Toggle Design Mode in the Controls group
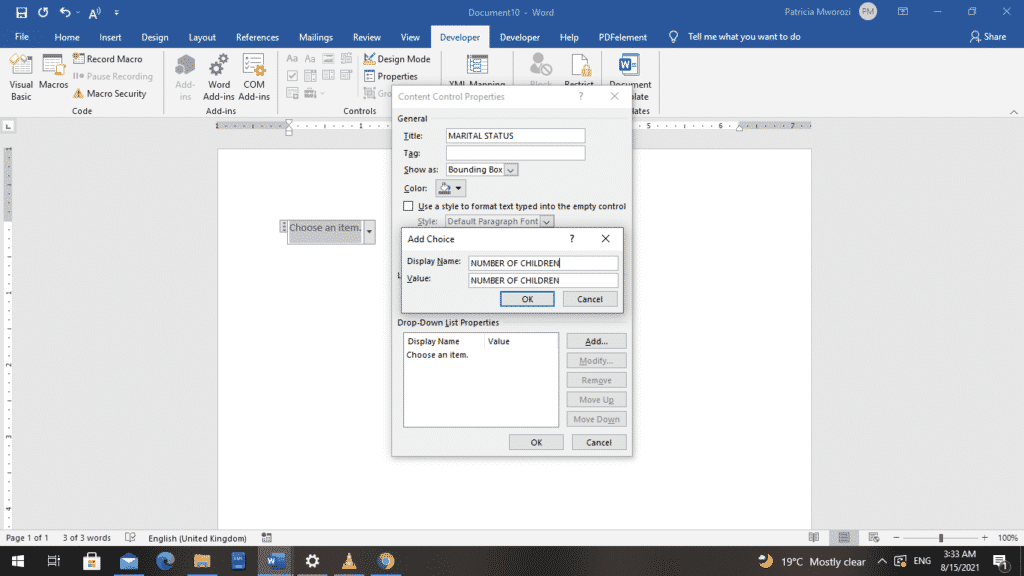This screenshot has width=1024, height=576. [x=397, y=59]
